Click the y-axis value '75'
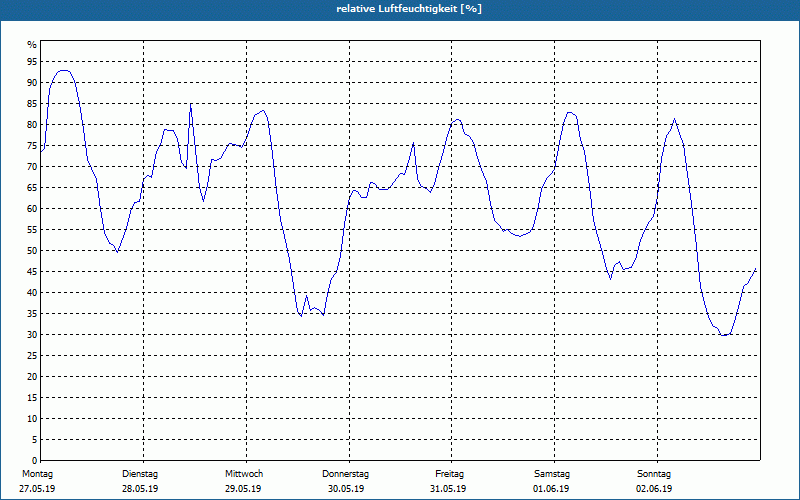This screenshot has width=800, height=500. 32,145
